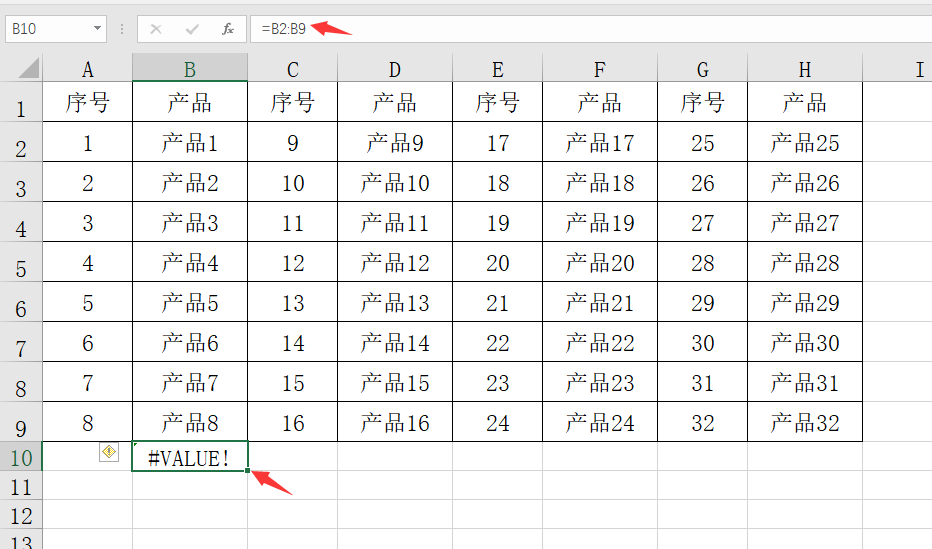Select row 9 header
932x549 pixels.
click(21, 422)
